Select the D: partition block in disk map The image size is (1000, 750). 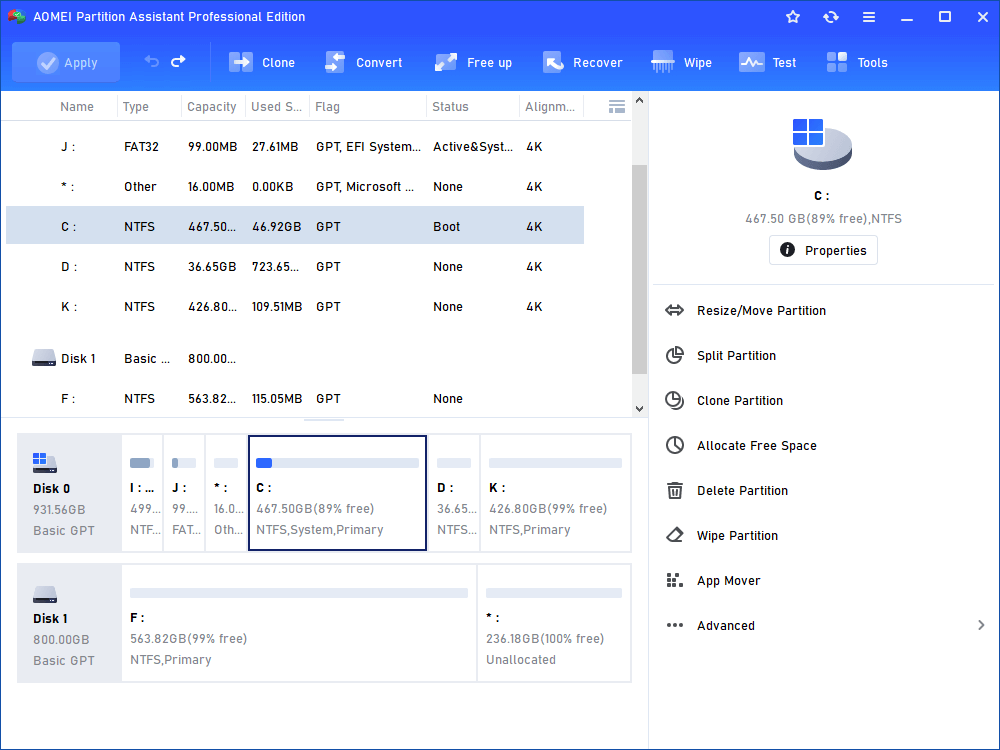click(453, 493)
